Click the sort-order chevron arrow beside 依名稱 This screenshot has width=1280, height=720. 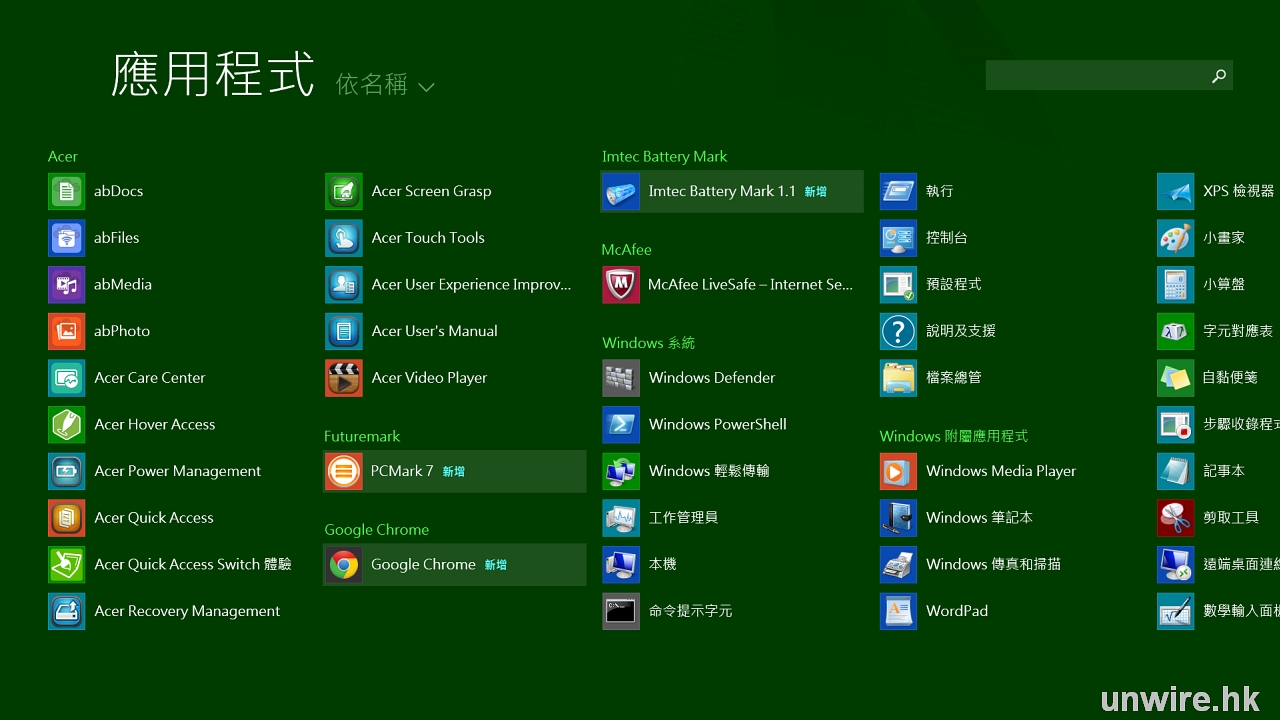pos(426,87)
